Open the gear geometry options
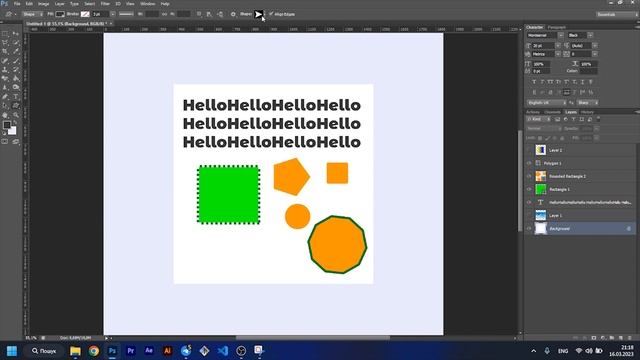This screenshot has width=640, height=360. tap(233, 14)
